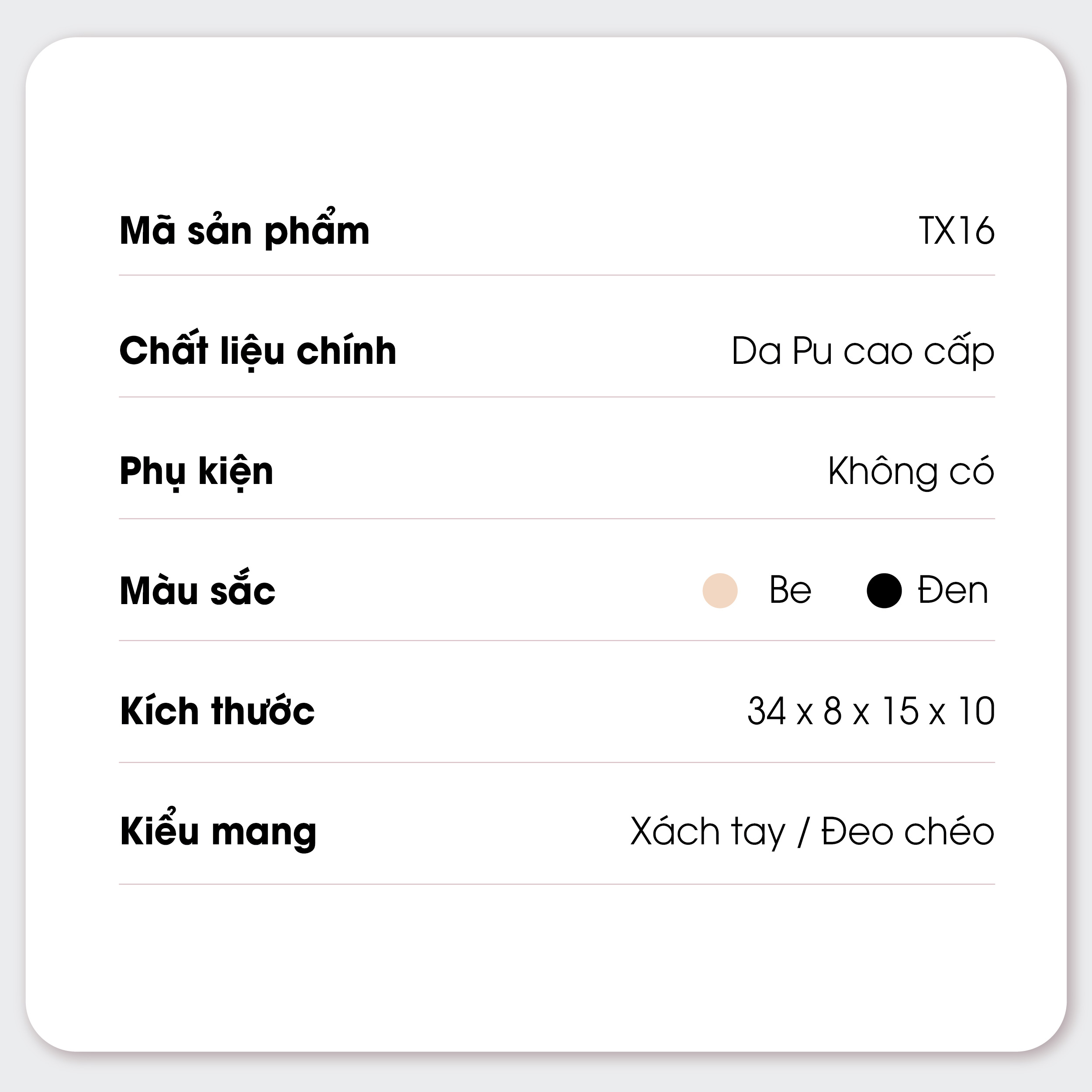Click the "Kiểu mang" label
Viewport: 1092px width, 1092px height.
tap(218, 831)
